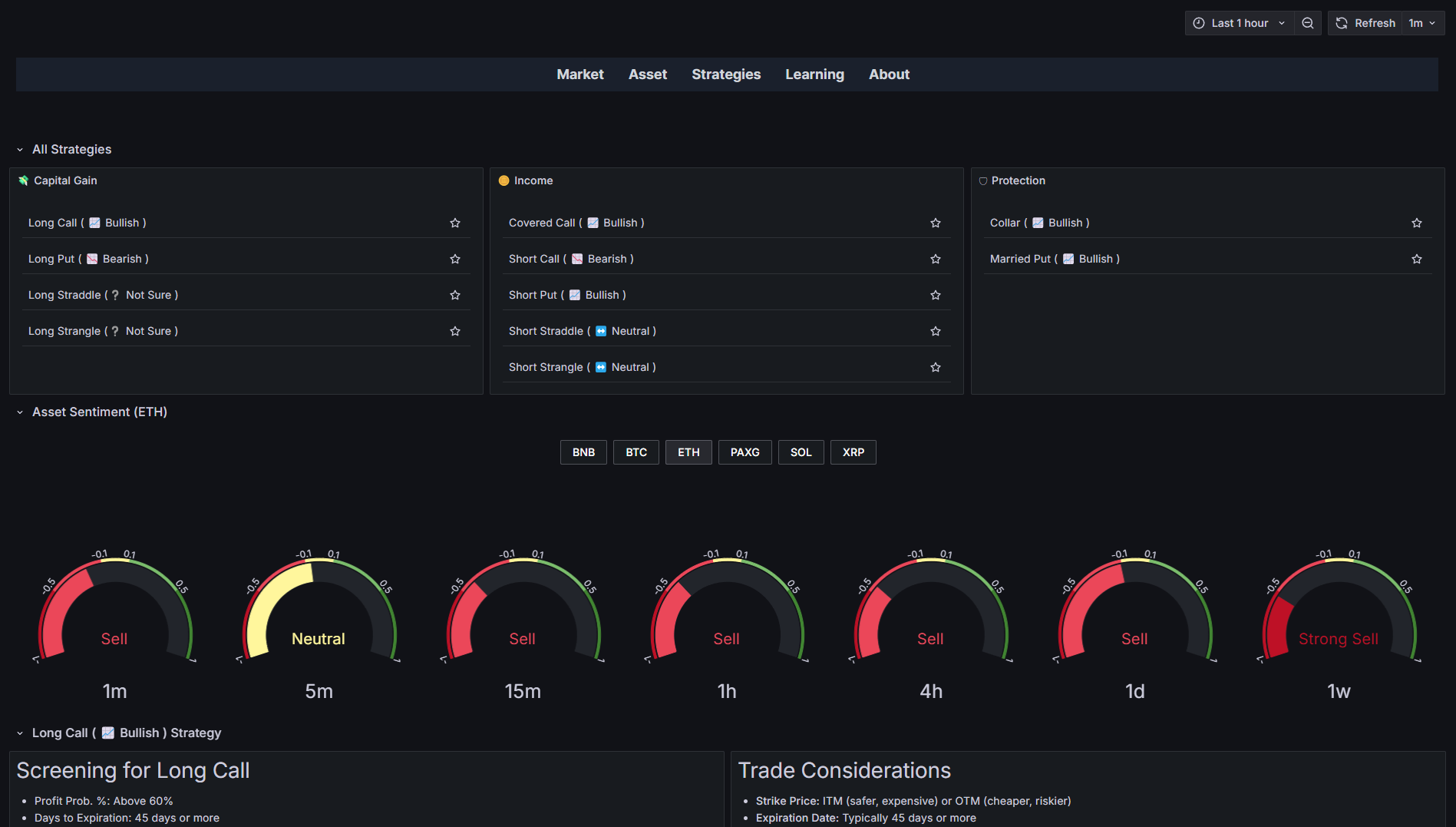Click star icon on Short Straddle row
This screenshot has height=827, width=1456.
(935, 331)
